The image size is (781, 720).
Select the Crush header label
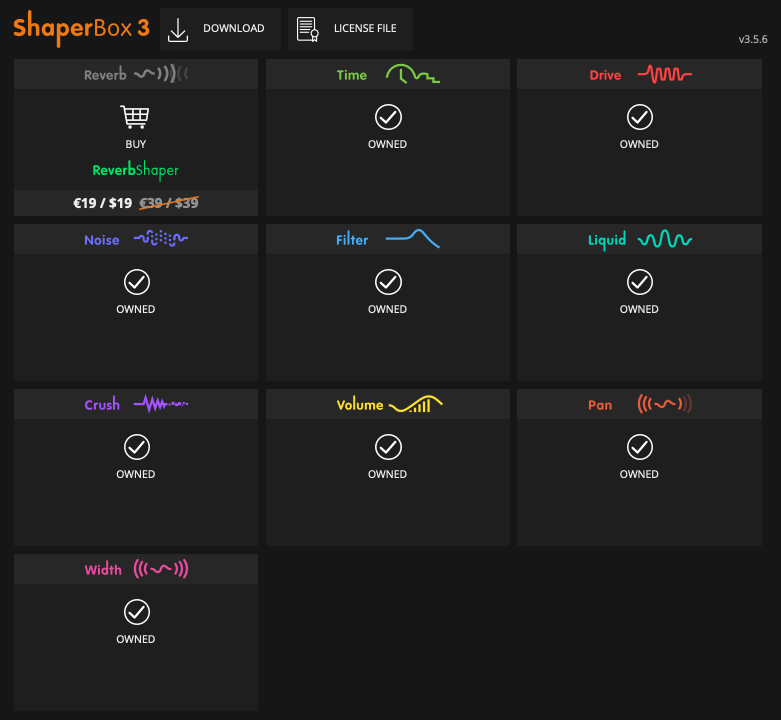tap(102, 404)
